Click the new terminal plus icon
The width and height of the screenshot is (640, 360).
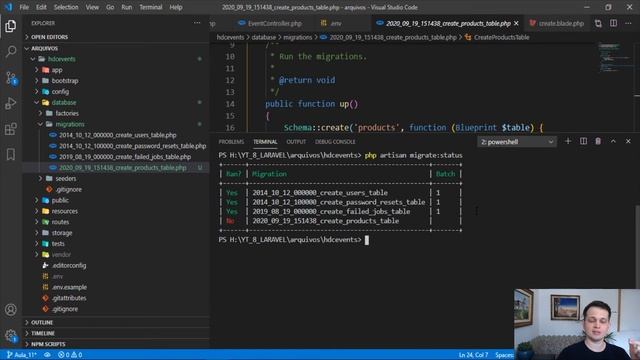tap(568, 141)
